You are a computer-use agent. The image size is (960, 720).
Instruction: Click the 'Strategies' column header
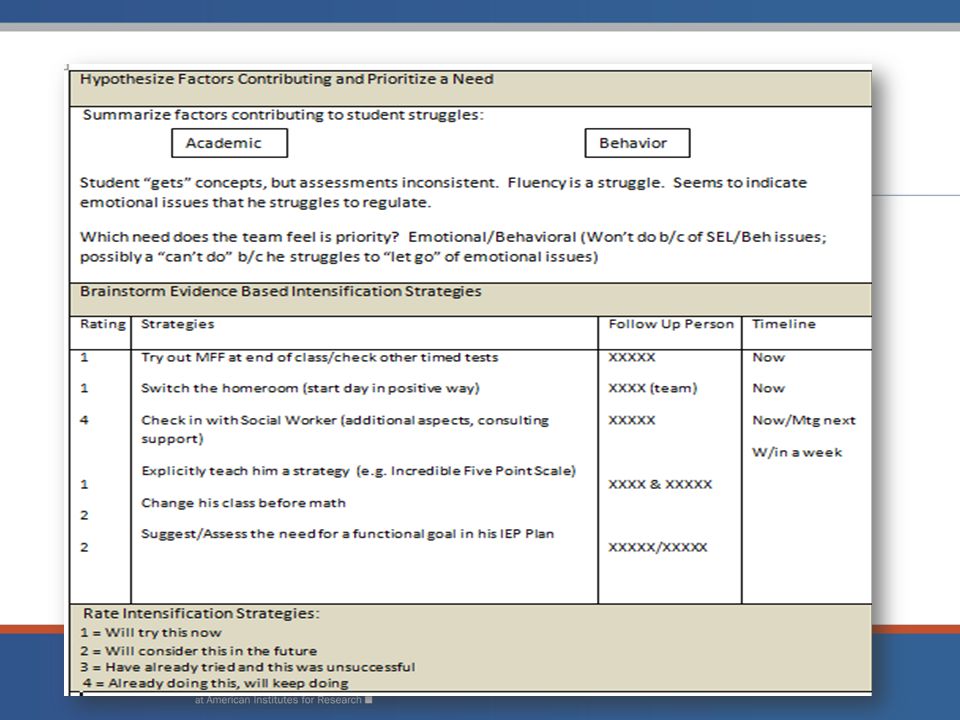[x=178, y=324]
